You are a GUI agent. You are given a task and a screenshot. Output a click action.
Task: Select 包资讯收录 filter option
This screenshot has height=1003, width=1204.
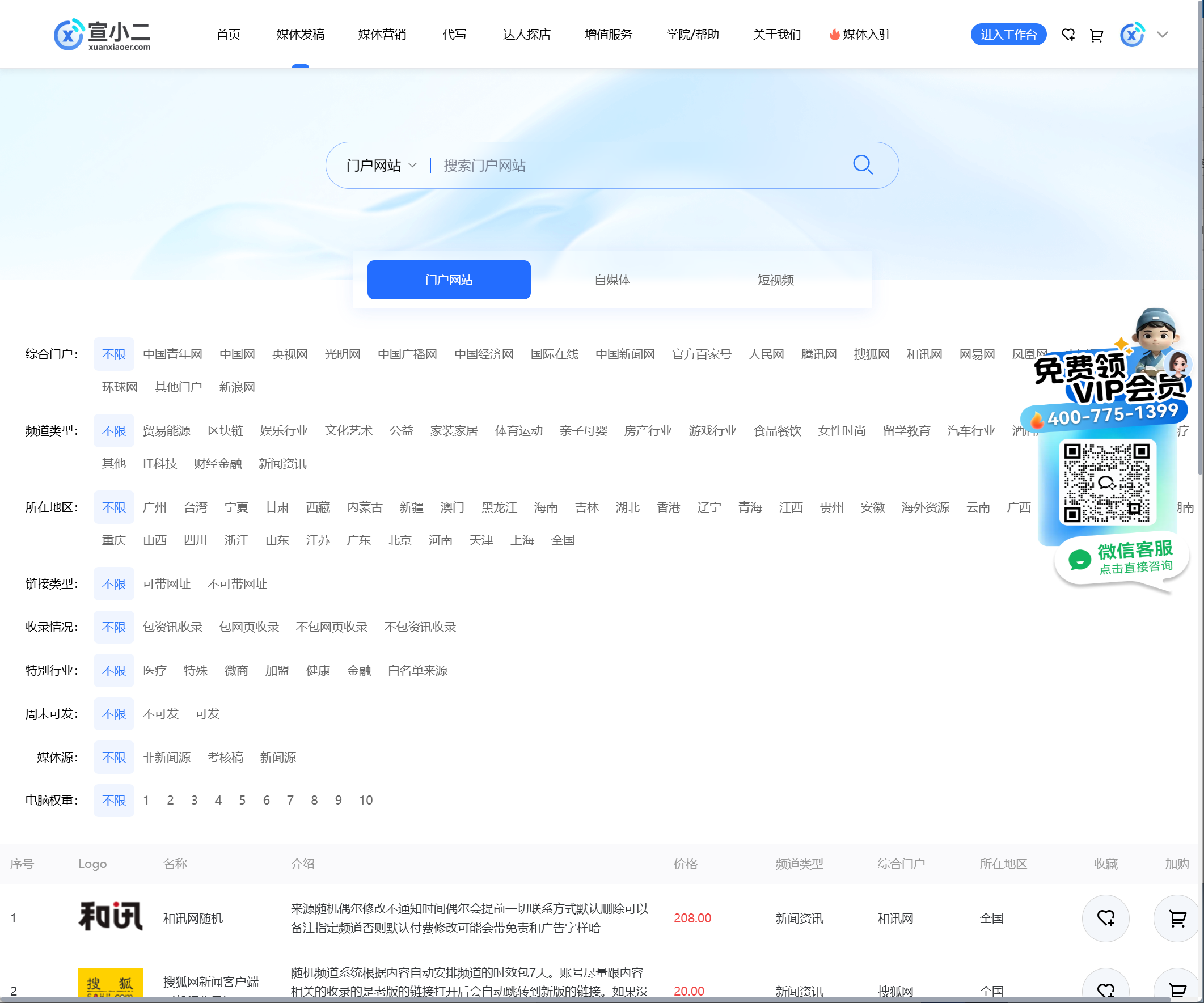pos(172,627)
